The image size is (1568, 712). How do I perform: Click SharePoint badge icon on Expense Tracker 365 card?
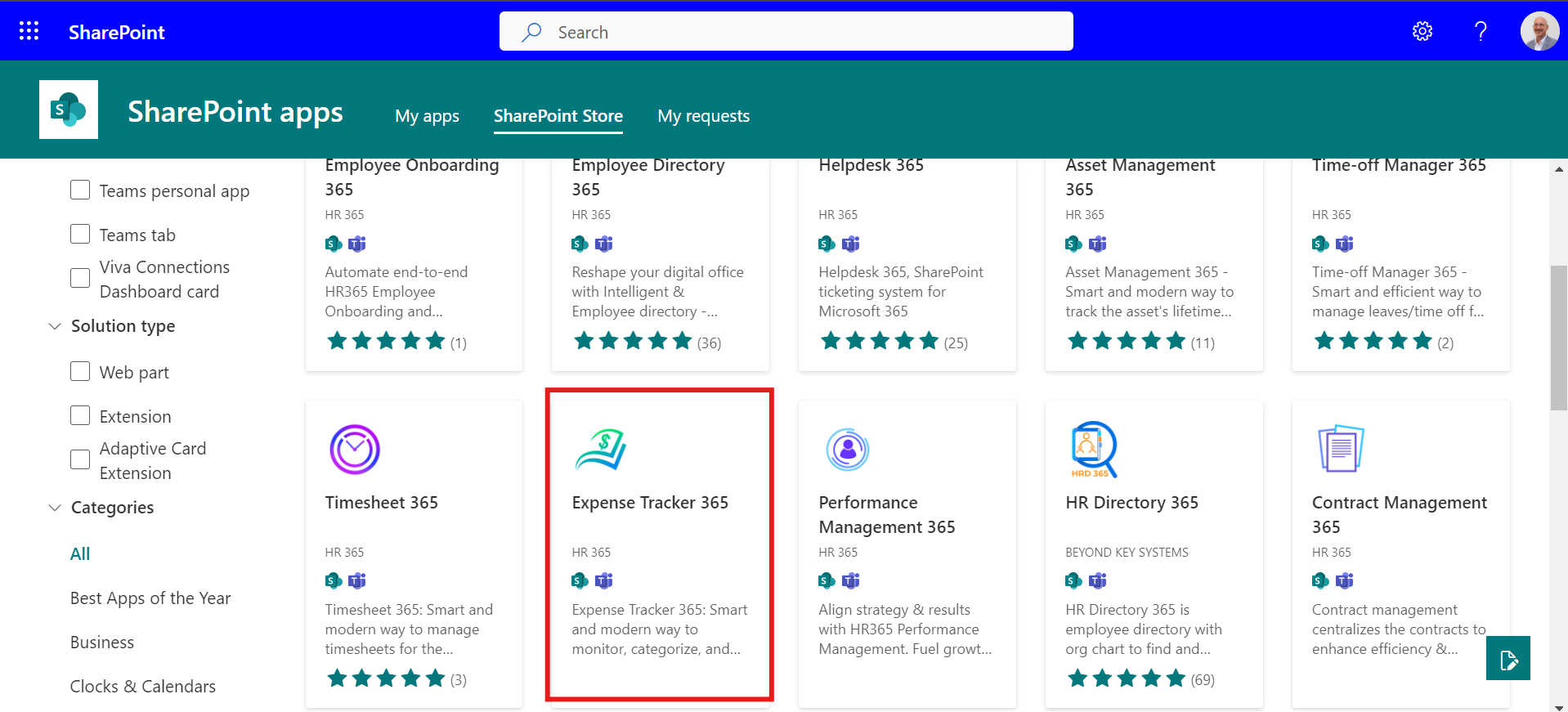580,580
